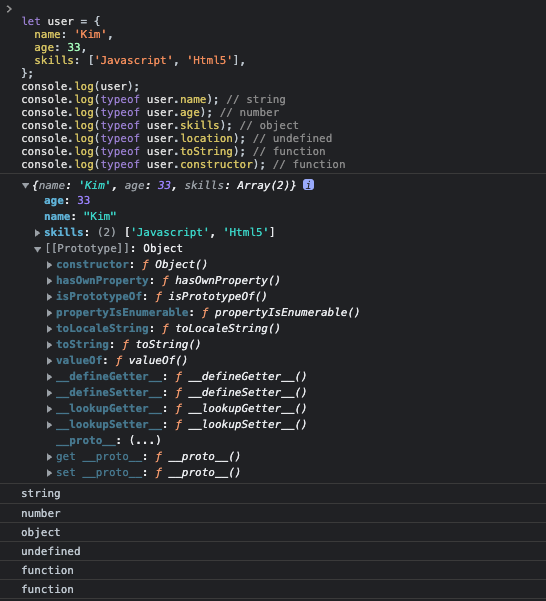Collapse the logged user object
Image resolution: width=546 pixels, height=601 pixels.
tap(25, 186)
